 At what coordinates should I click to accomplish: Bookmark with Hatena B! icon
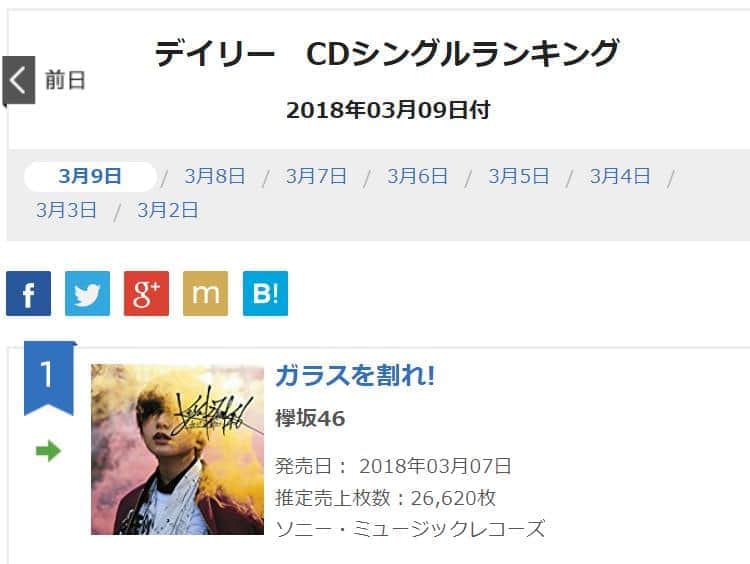(x=265, y=293)
